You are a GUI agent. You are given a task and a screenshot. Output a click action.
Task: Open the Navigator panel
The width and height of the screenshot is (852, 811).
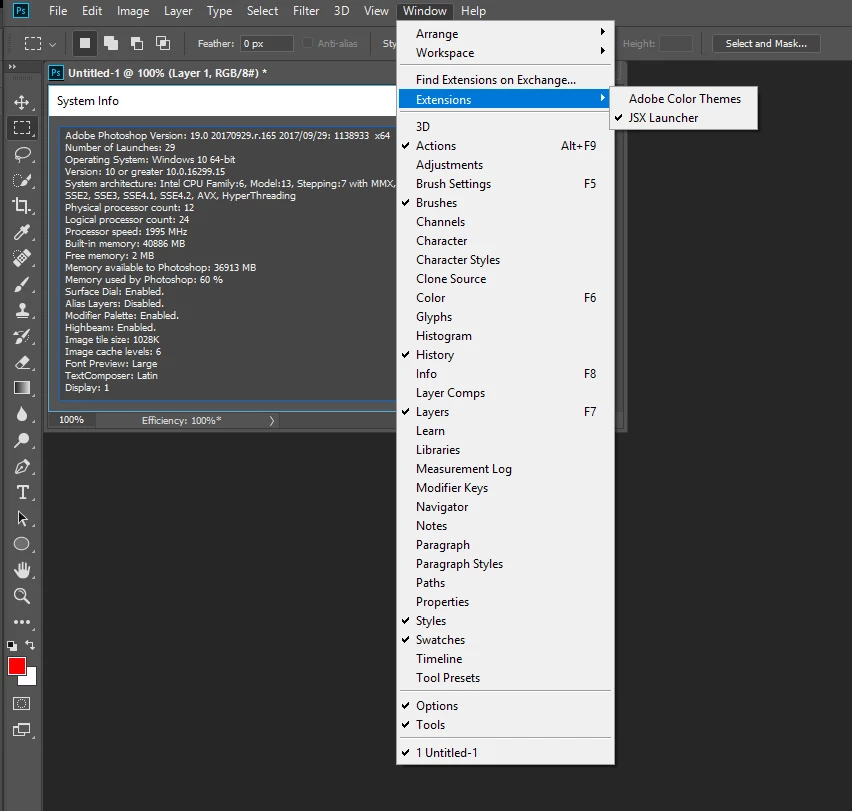505,507
